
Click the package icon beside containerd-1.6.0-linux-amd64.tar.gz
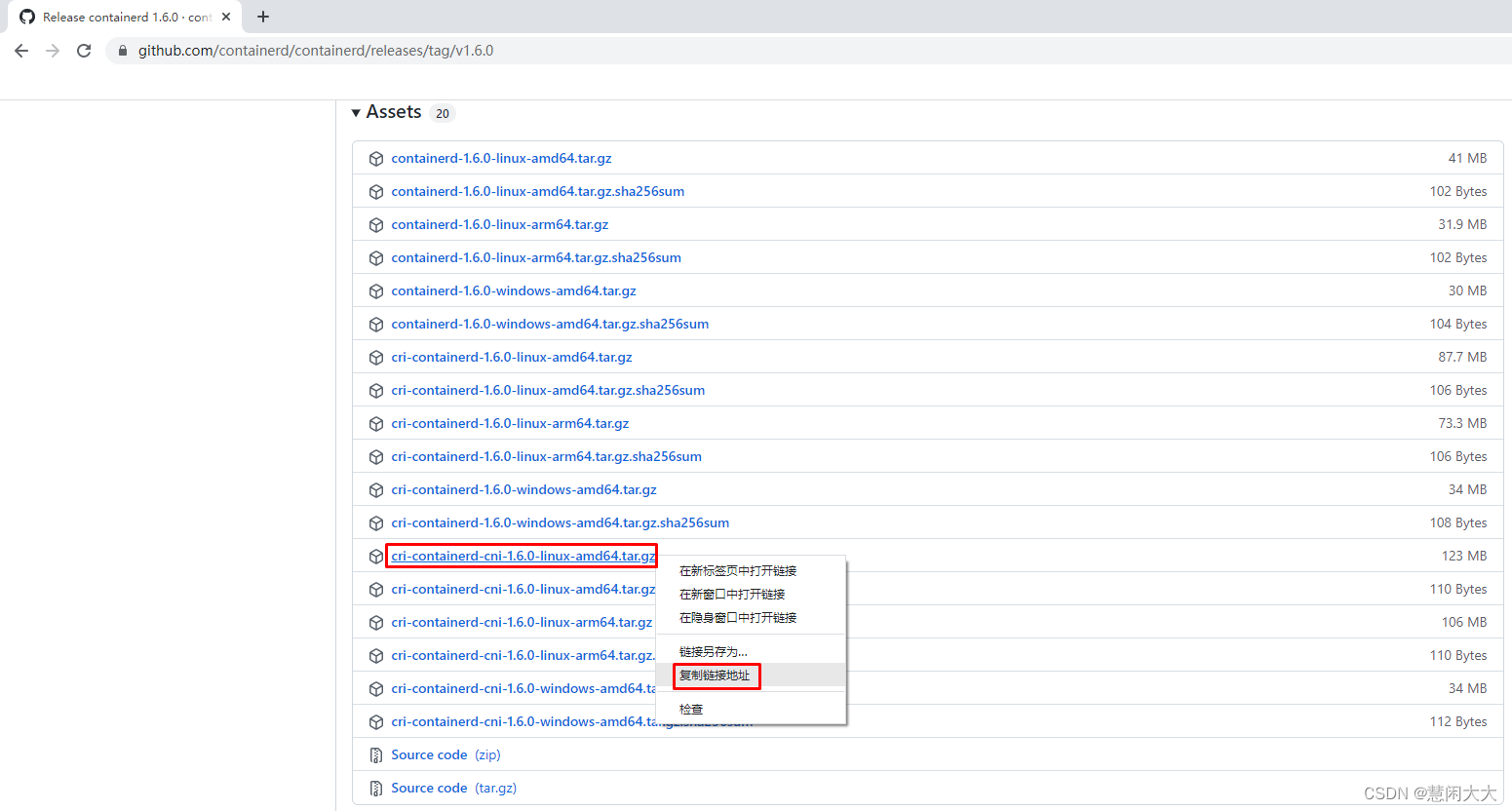pos(376,158)
